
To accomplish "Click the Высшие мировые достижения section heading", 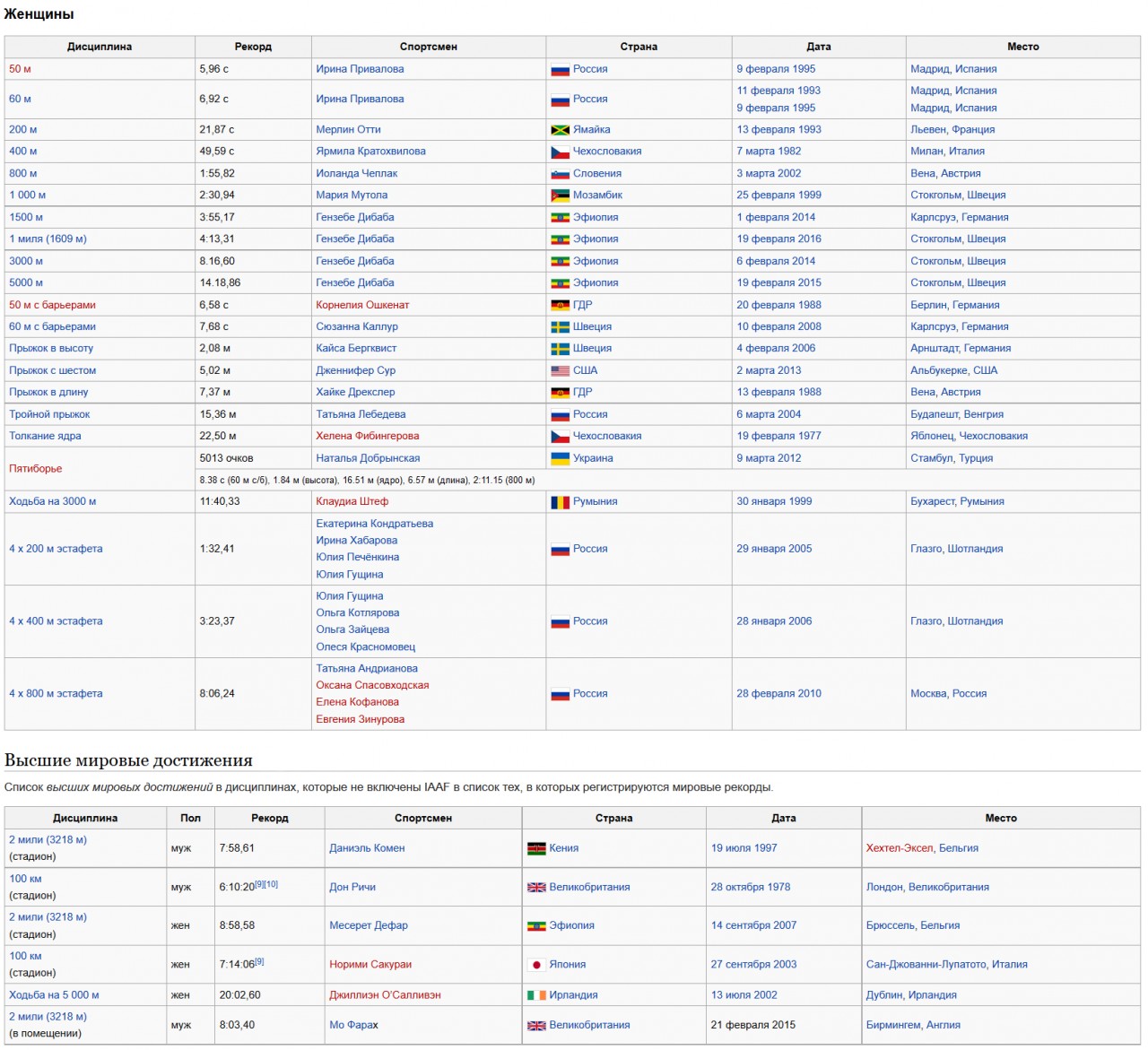I will (x=128, y=760).
